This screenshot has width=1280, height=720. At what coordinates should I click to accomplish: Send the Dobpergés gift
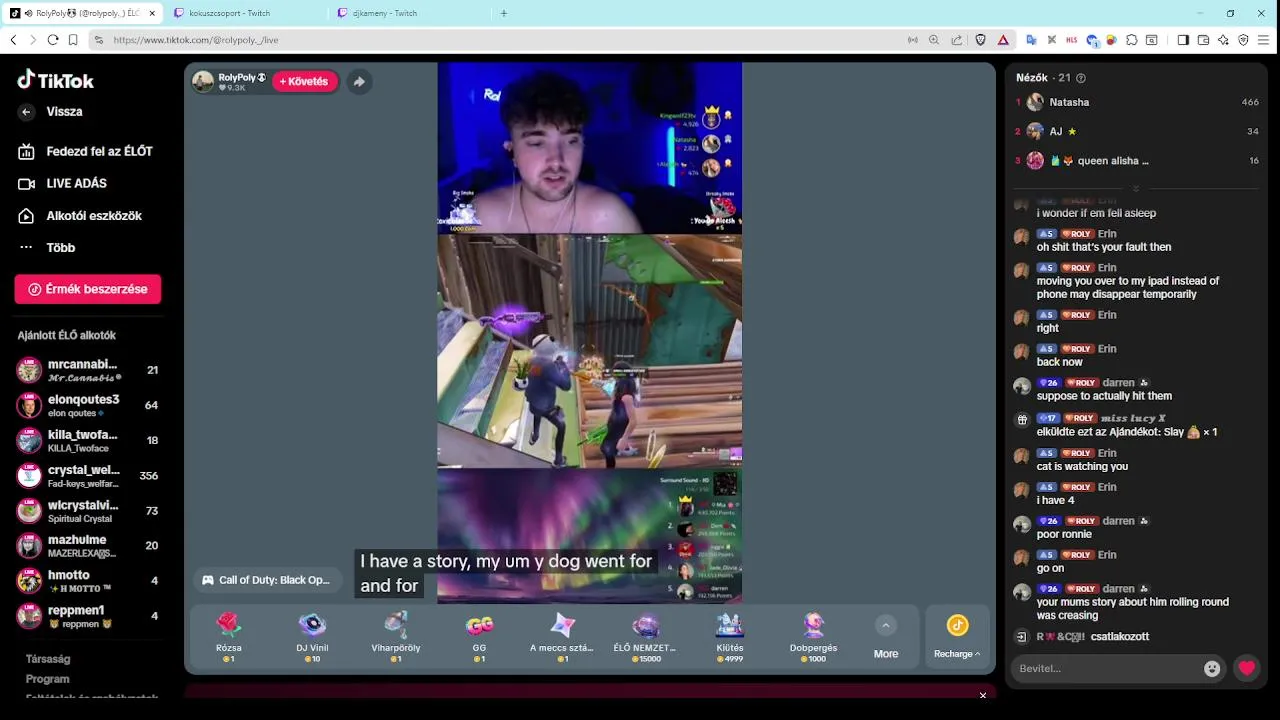[x=813, y=636]
